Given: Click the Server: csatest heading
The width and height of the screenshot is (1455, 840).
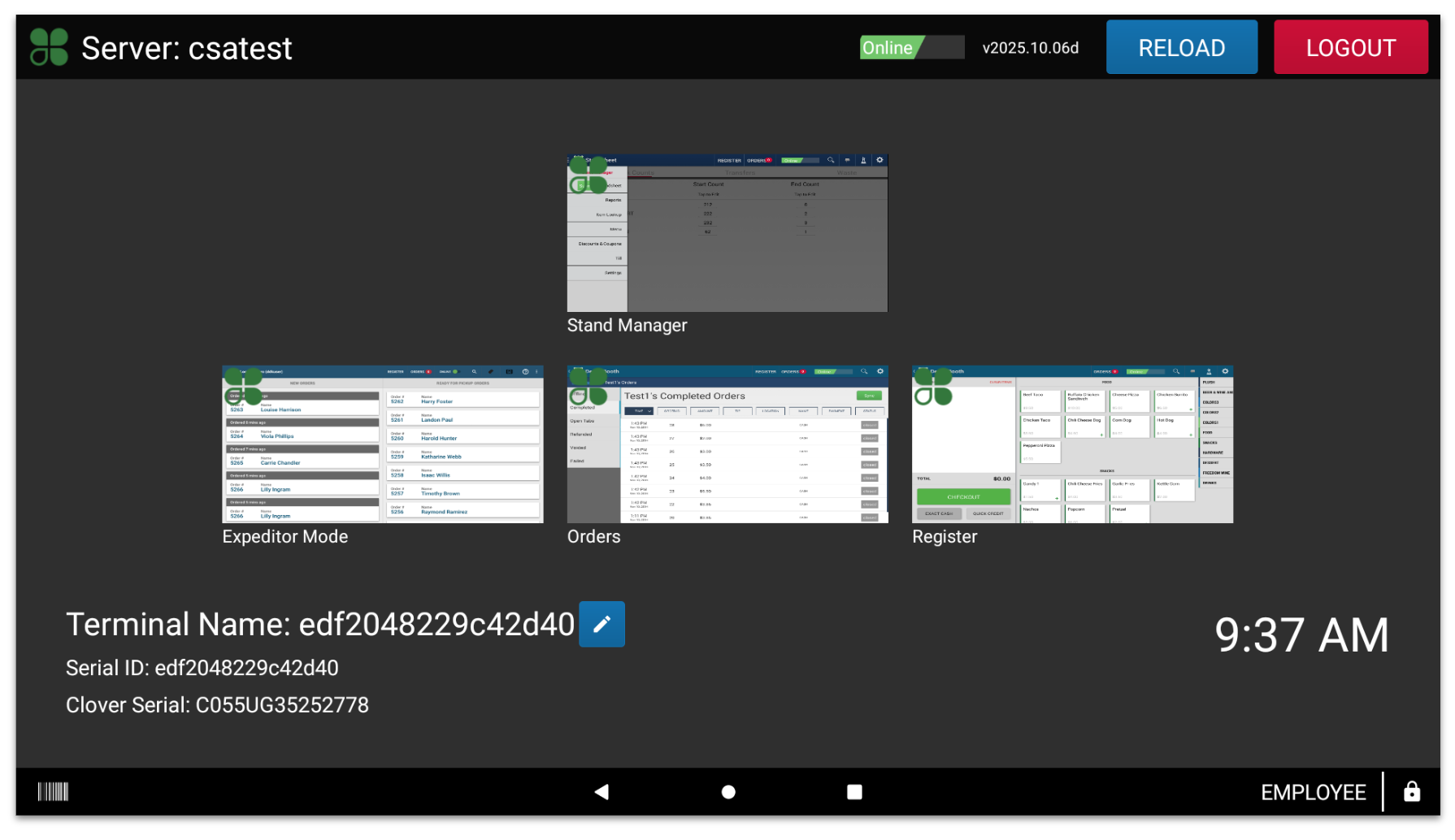Looking at the screenshot, I should pos(186,47).
